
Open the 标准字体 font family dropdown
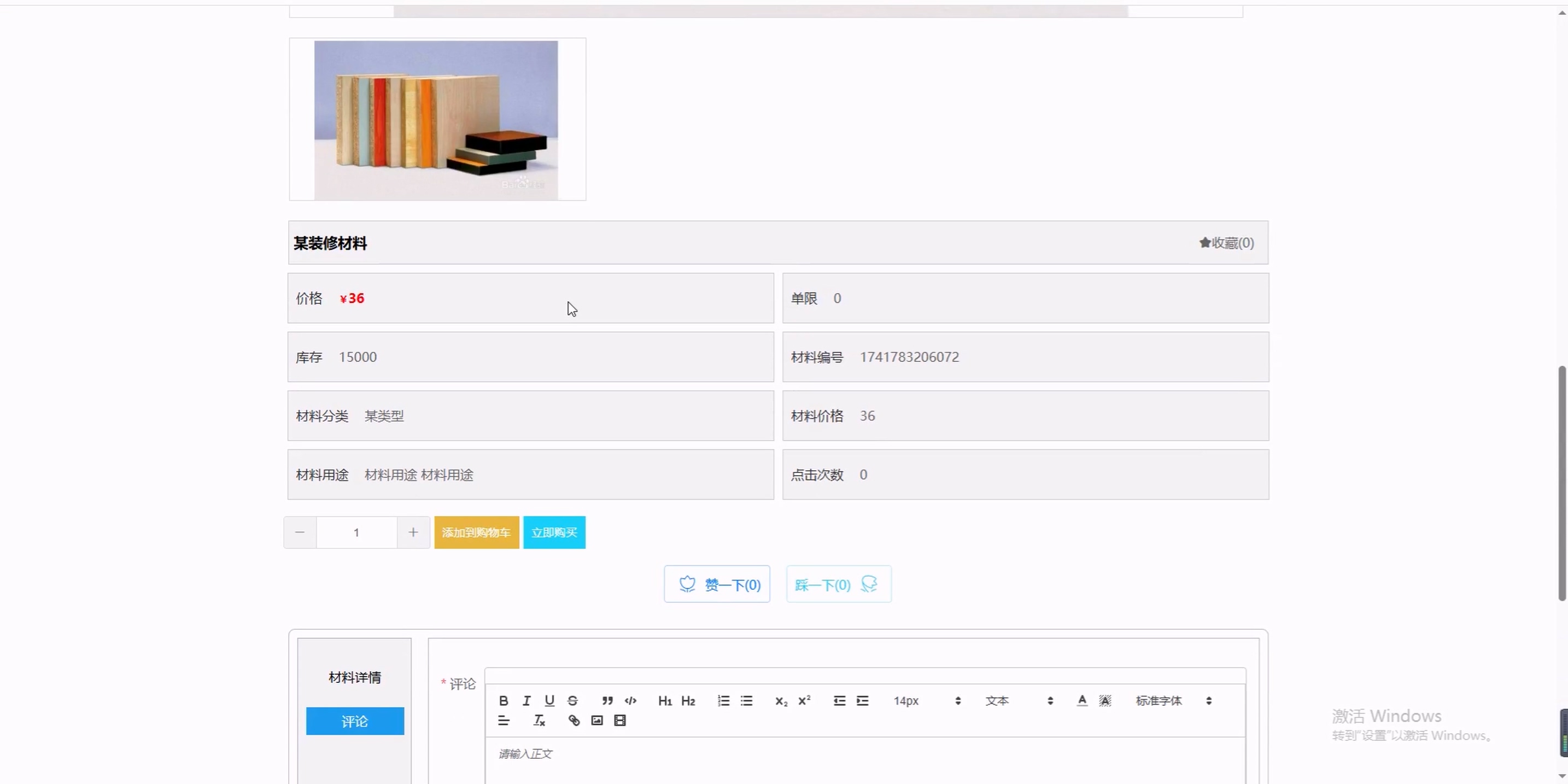(1173, 700)
